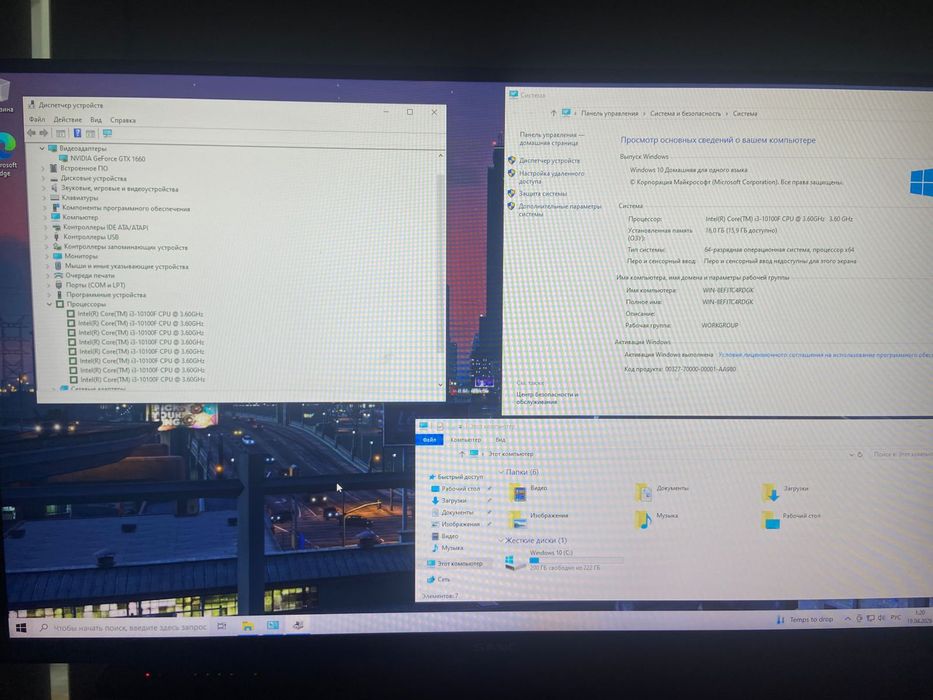
Task: Open Действие menu in Device Manager
Action: click(x=67, y=120)
